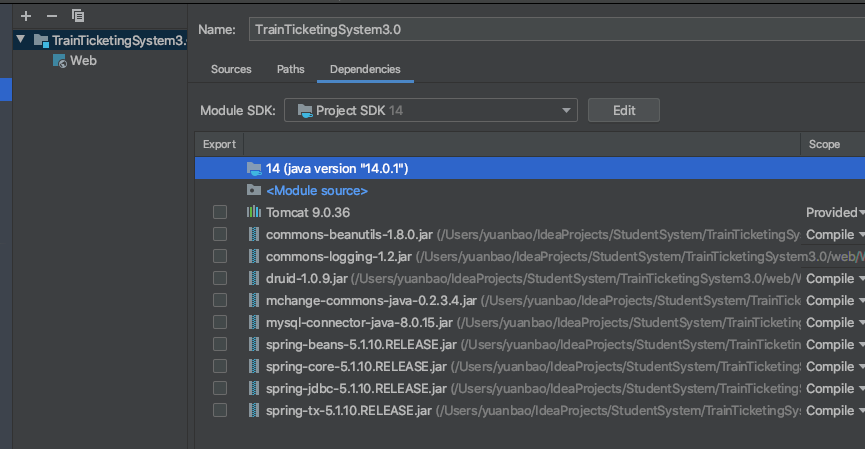Click the JDK 14 folder icon
Image resolution: width=865 pixels, height=449 pixels.
point(254,169)
